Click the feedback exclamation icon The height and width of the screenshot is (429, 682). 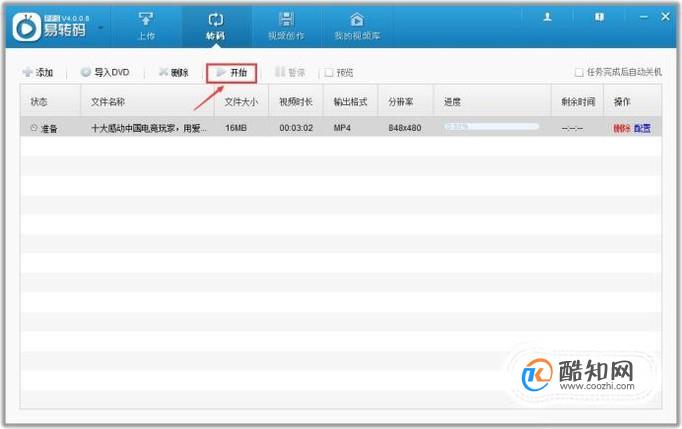[599, 17]
